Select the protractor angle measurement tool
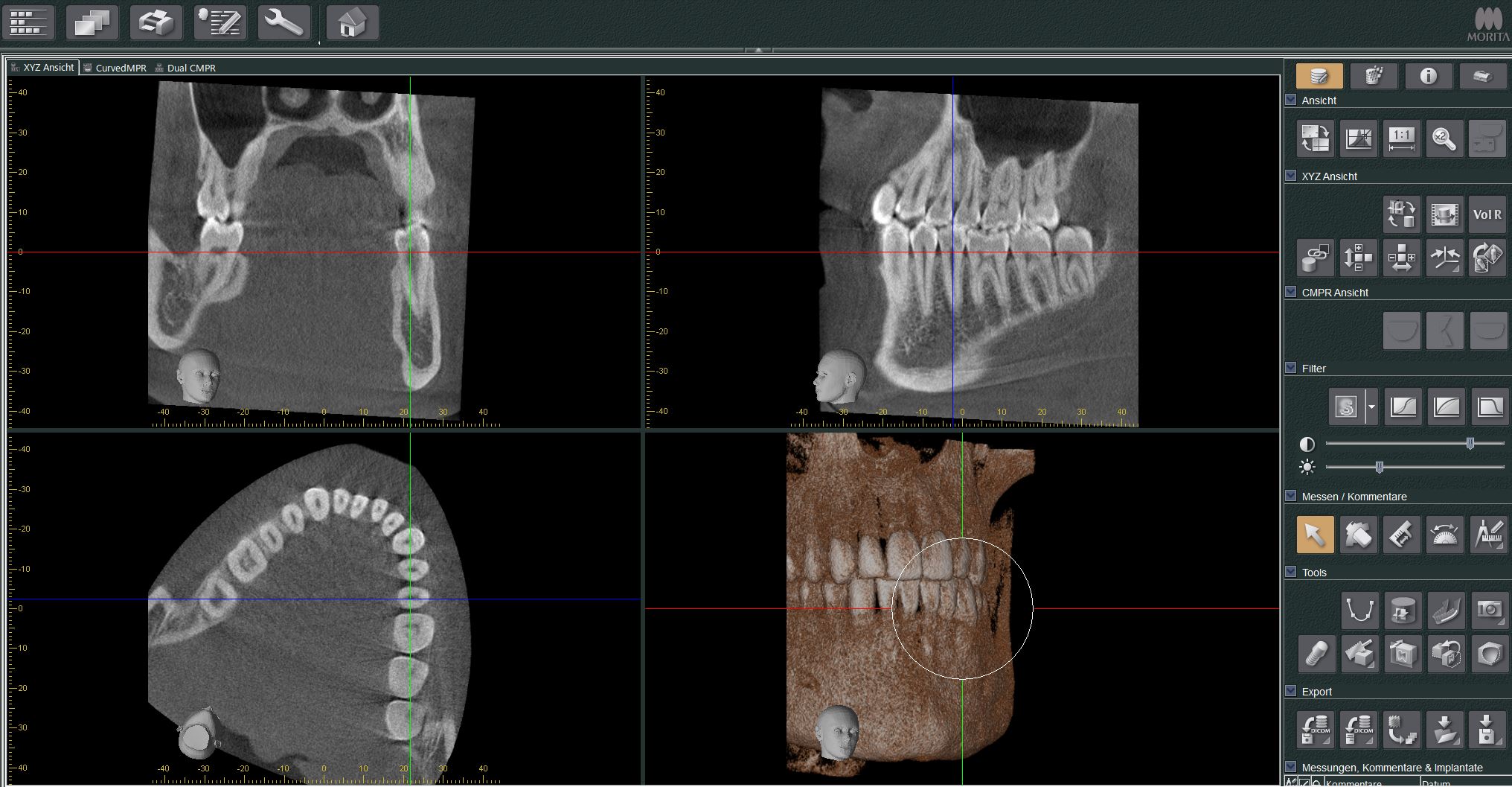 tap(1444, 535)
